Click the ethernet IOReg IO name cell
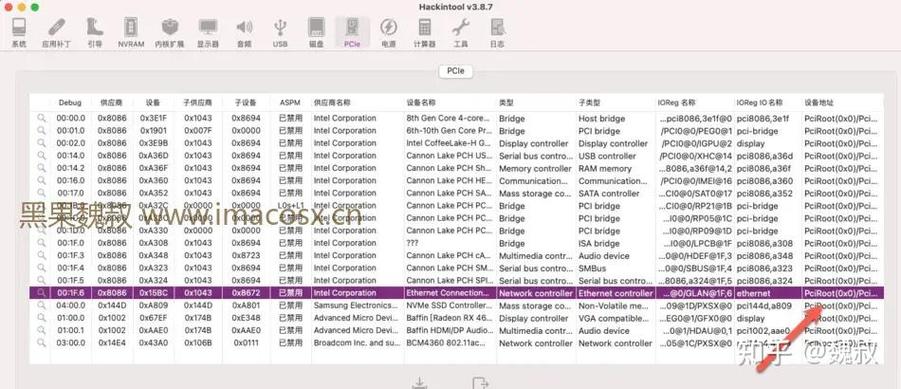 pyautogui.click(x=753, y=293)
